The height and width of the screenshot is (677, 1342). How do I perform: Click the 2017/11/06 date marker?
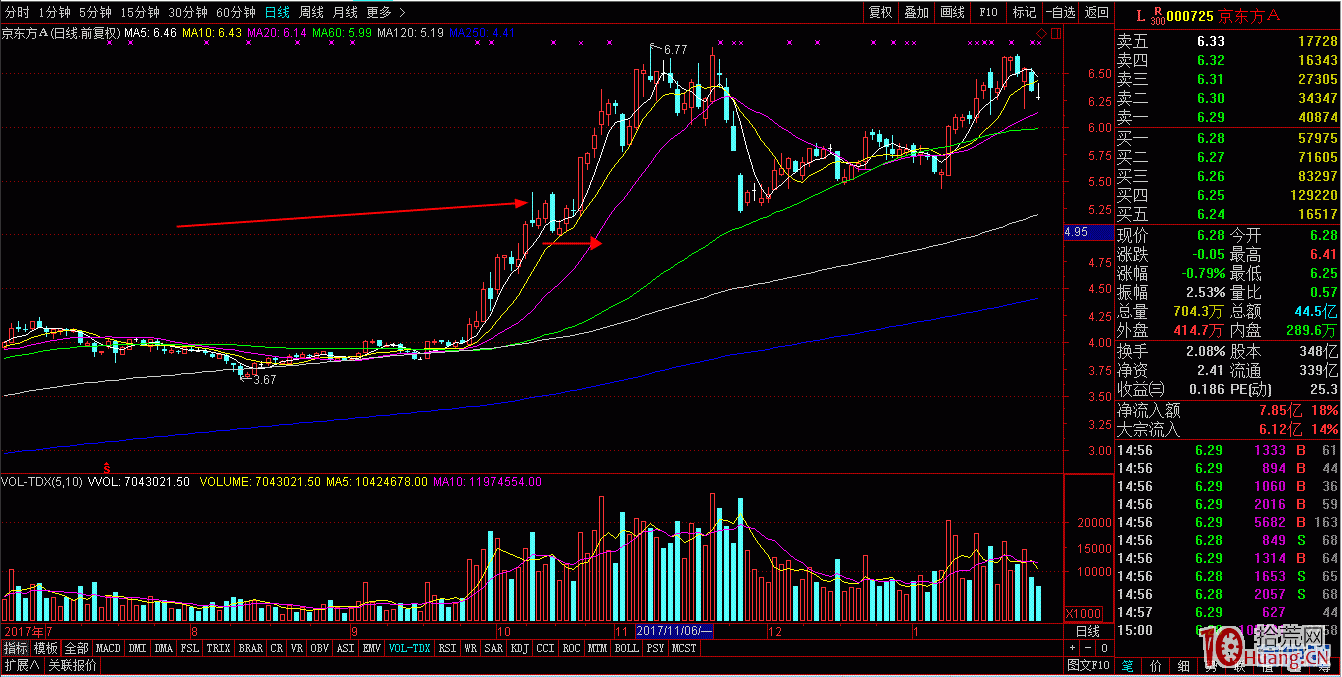pyautogui.click(x=674, y=631)
